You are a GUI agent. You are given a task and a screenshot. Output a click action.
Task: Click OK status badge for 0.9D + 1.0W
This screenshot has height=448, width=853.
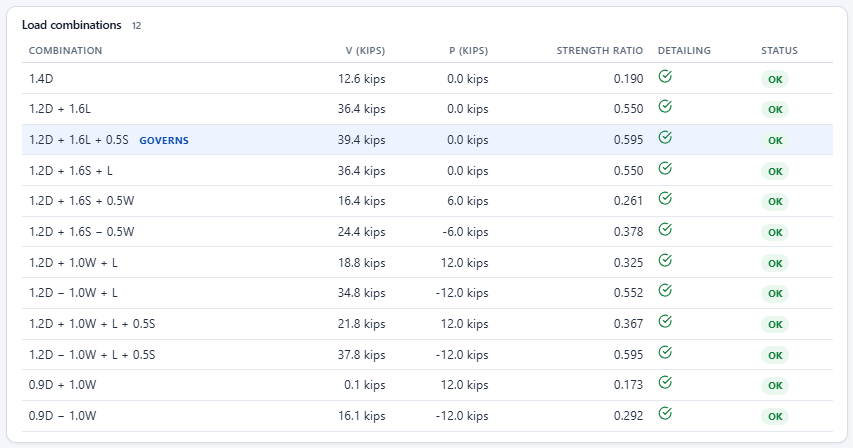[775, 385]
